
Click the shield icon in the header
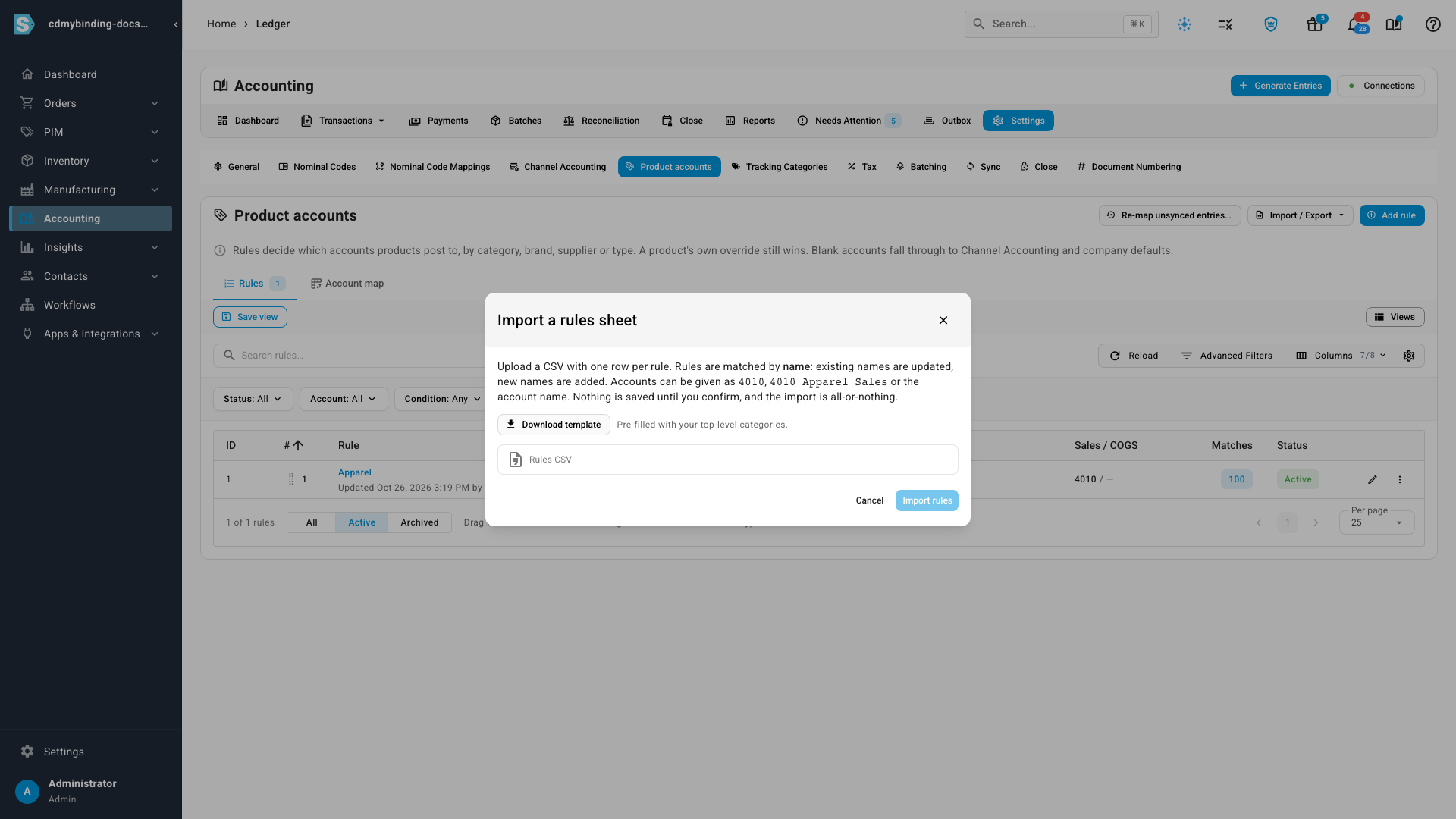(1271, 24)
